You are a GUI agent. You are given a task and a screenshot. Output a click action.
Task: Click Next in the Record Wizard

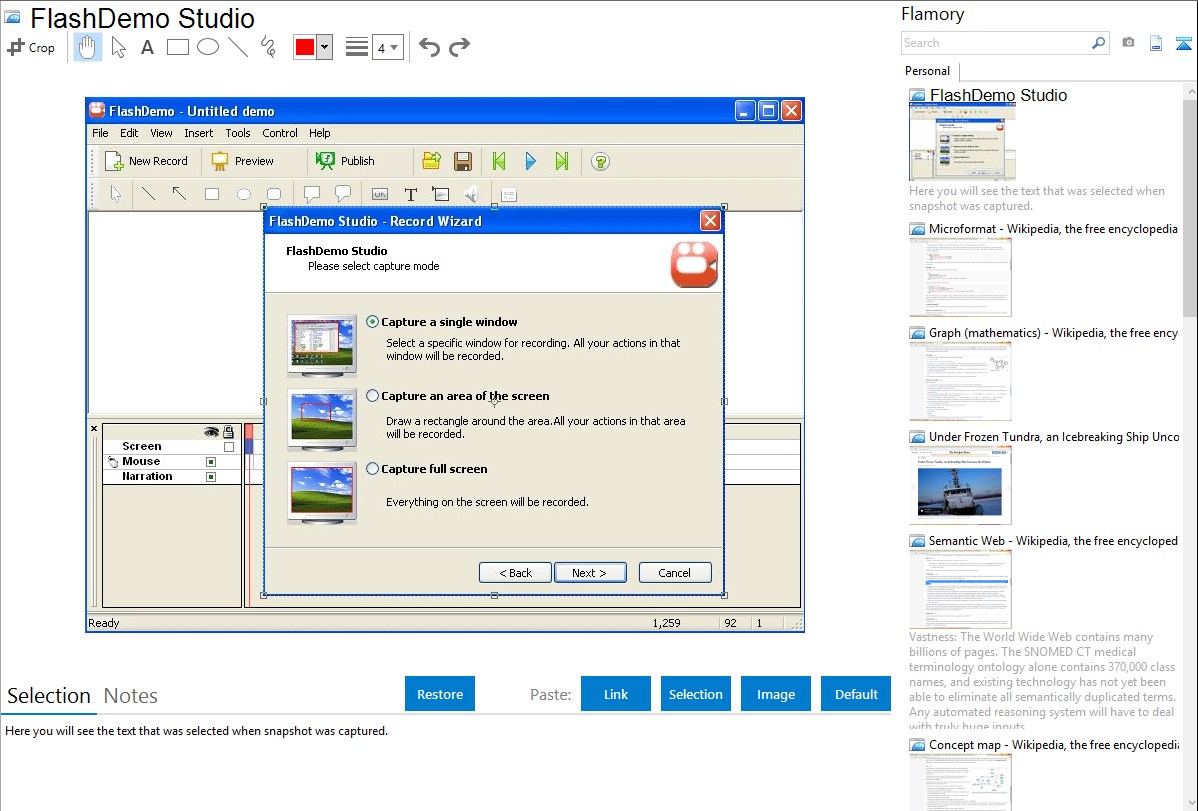coord(590,573)
